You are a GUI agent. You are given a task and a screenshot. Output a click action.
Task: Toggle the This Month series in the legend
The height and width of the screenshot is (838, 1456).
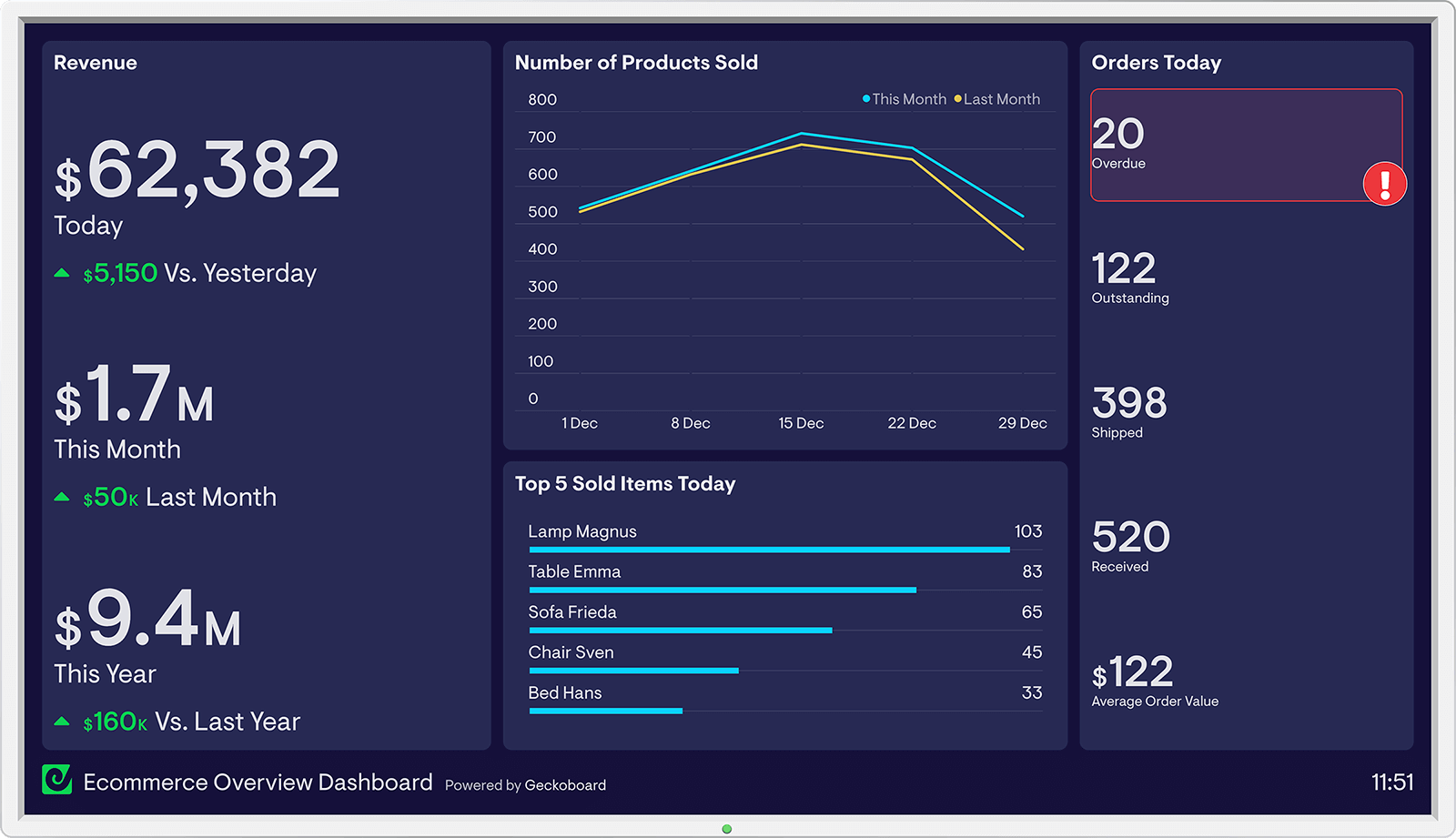[907, 98]
